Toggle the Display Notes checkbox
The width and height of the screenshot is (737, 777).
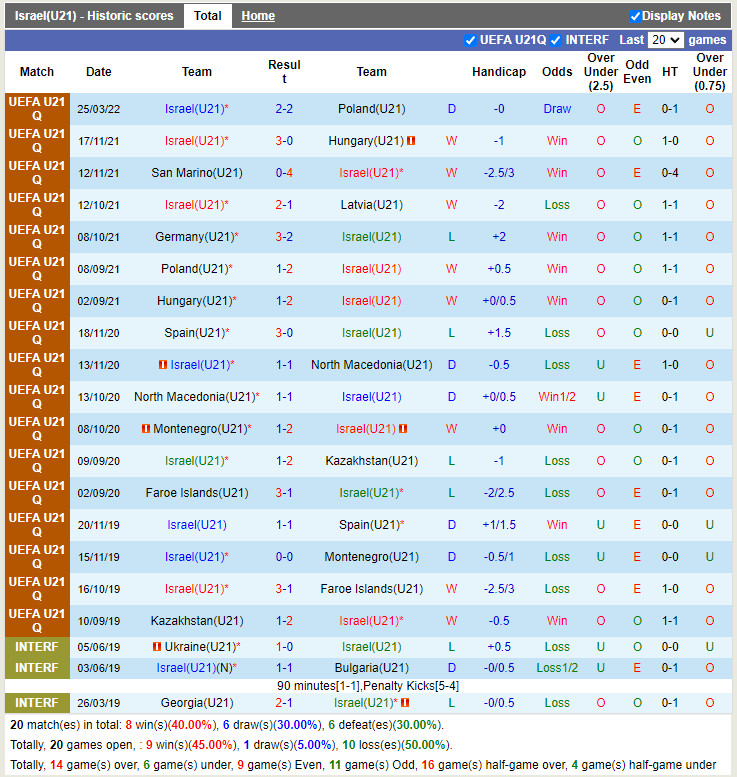coord(635,16)
